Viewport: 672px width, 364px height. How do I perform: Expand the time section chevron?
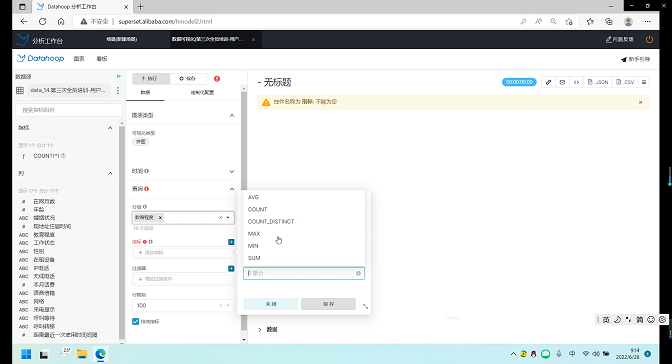232,171
